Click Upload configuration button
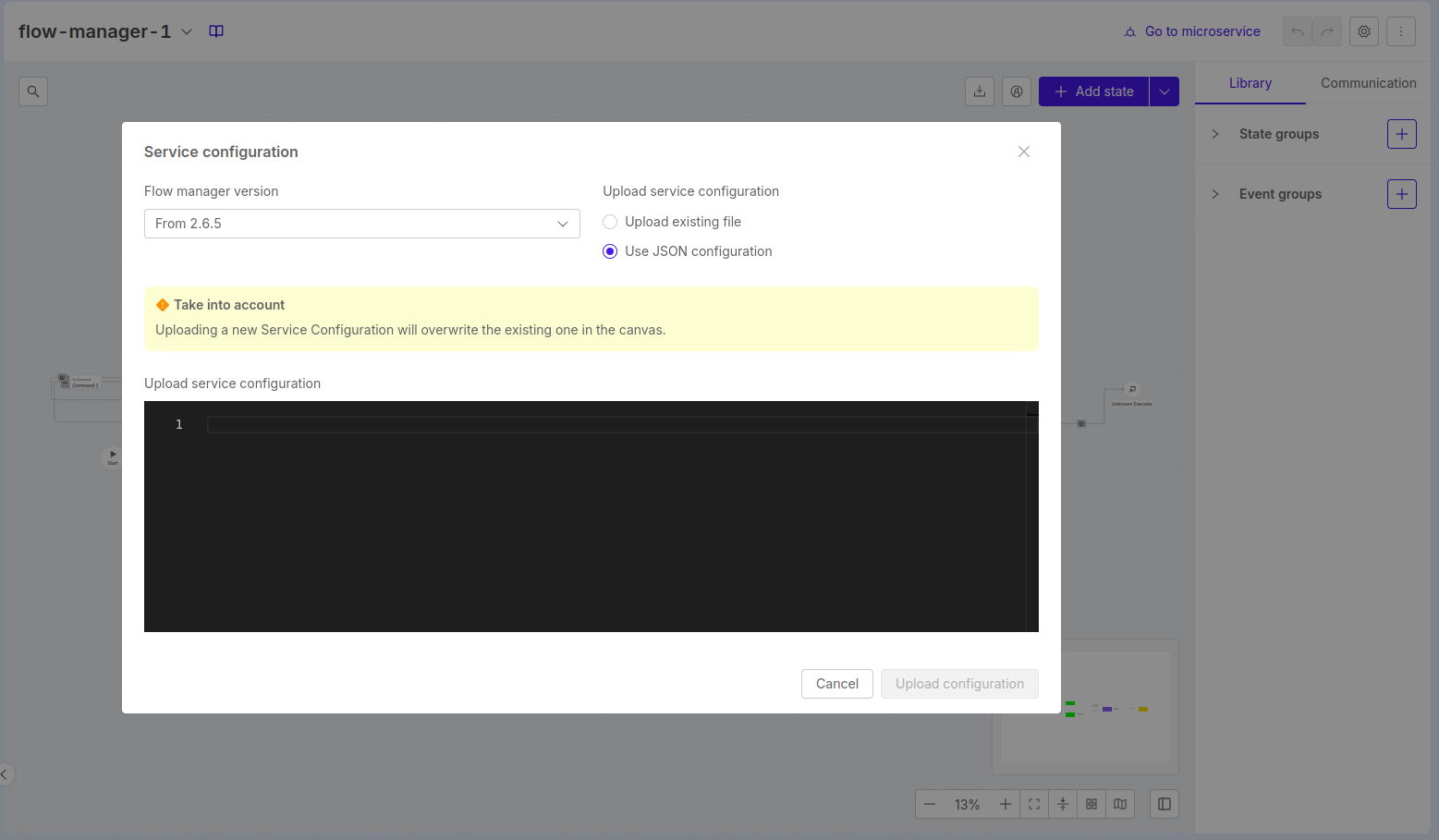Image resolution: width=1439 pixels, height=840 pixels. (959, 684)
